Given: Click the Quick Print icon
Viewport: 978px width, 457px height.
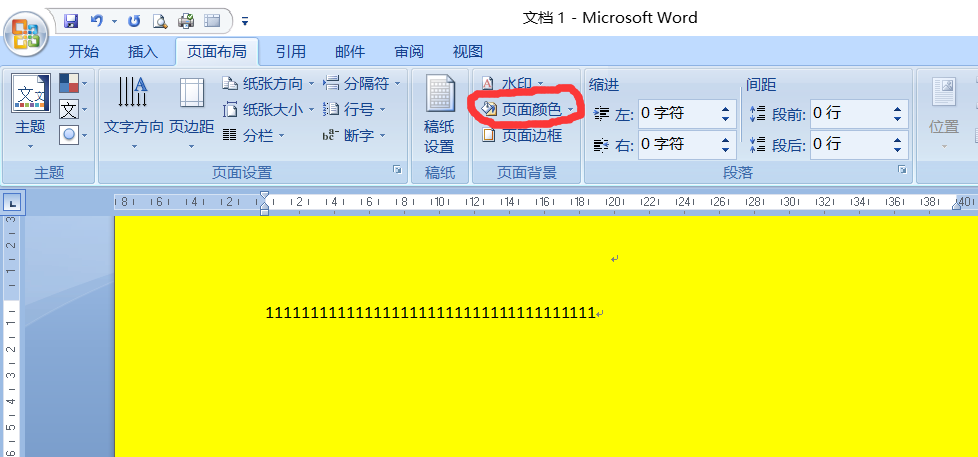Looking at the screenshot, I should pyautogui.click(x=186, y=21).
